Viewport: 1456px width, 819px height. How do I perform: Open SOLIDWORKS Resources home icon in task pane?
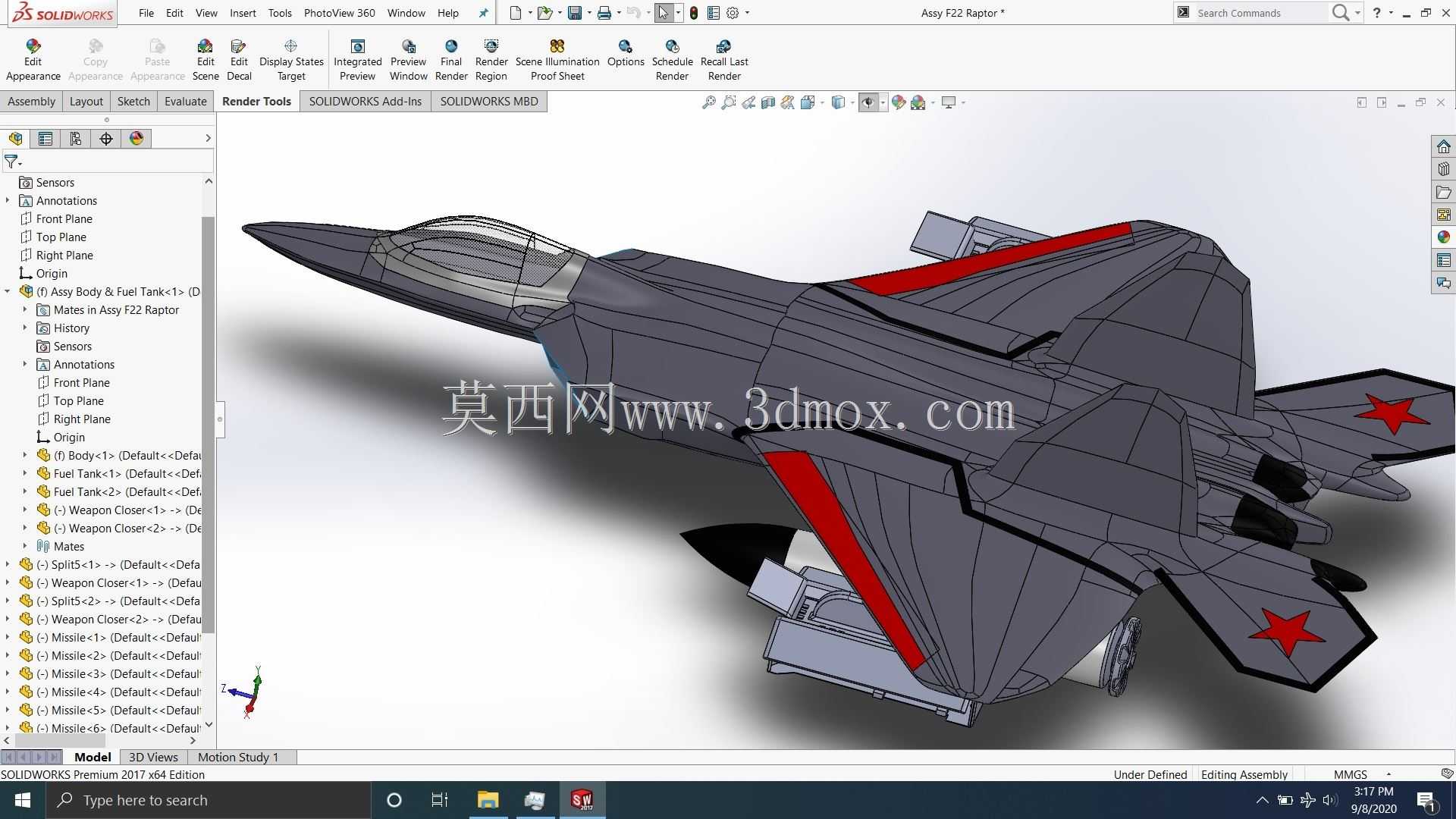tap(1444, 146)
